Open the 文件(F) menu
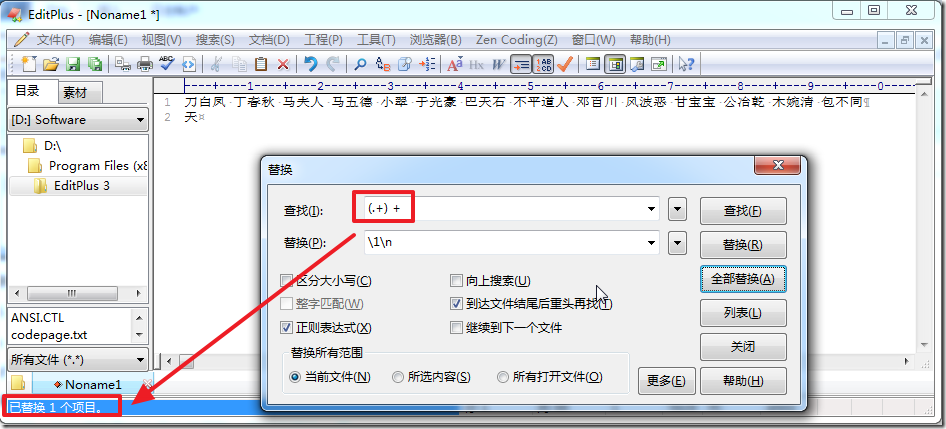This screenshot has width=946, height=429. click(56, 40)
